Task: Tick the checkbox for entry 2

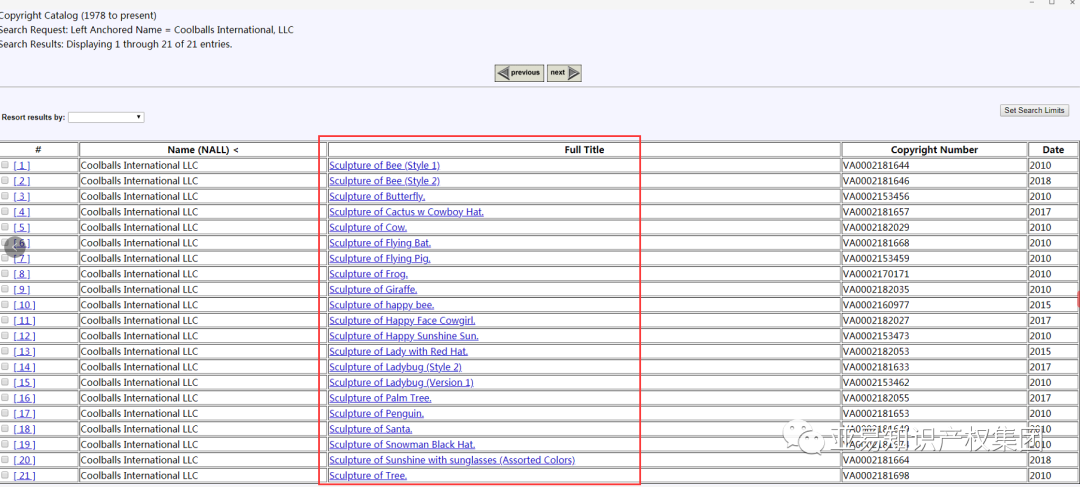Action: (6, 180)
